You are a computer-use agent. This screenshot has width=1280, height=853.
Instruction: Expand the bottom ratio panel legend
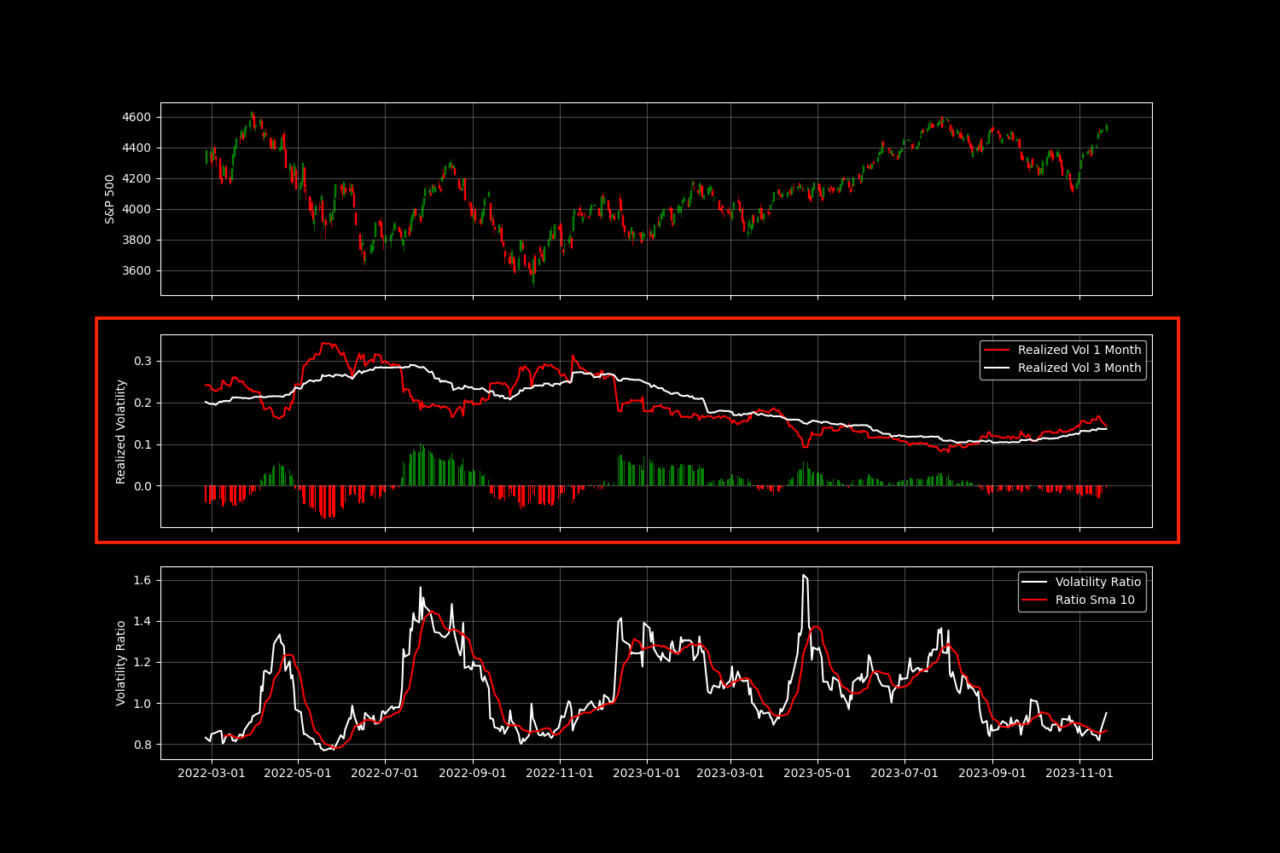[1082, 590]
